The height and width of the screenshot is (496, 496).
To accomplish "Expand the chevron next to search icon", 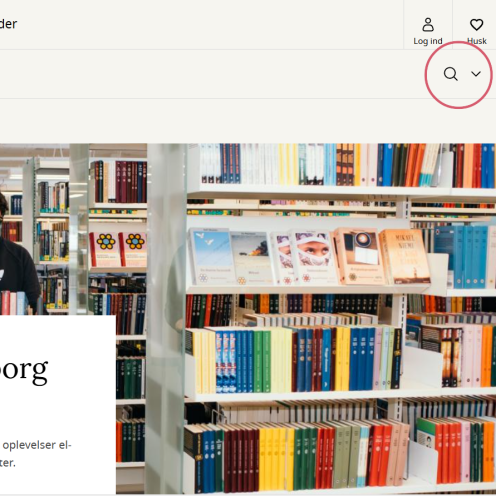I will [476, 74].
